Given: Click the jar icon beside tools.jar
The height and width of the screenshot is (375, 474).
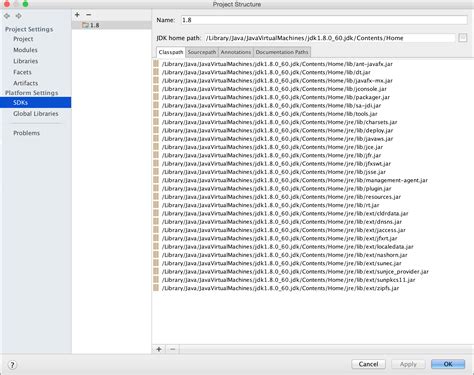Looking at the screenshot, I should point(156,114).
